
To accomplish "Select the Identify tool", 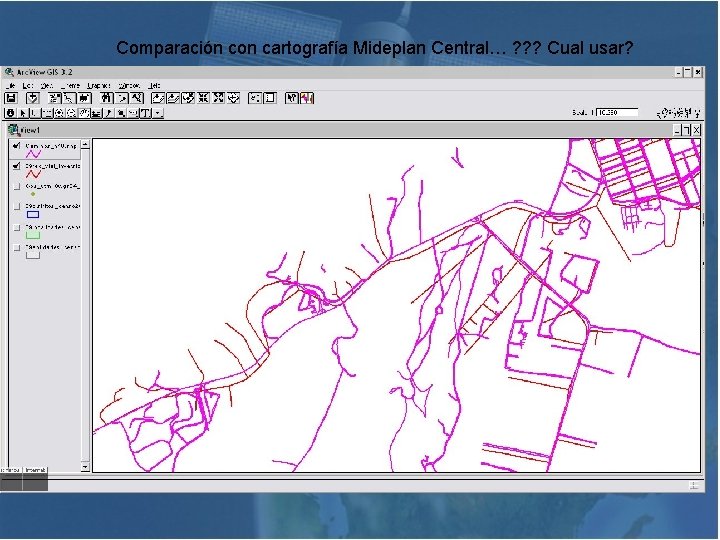I will pyautogui.click(x=10, y=113).
